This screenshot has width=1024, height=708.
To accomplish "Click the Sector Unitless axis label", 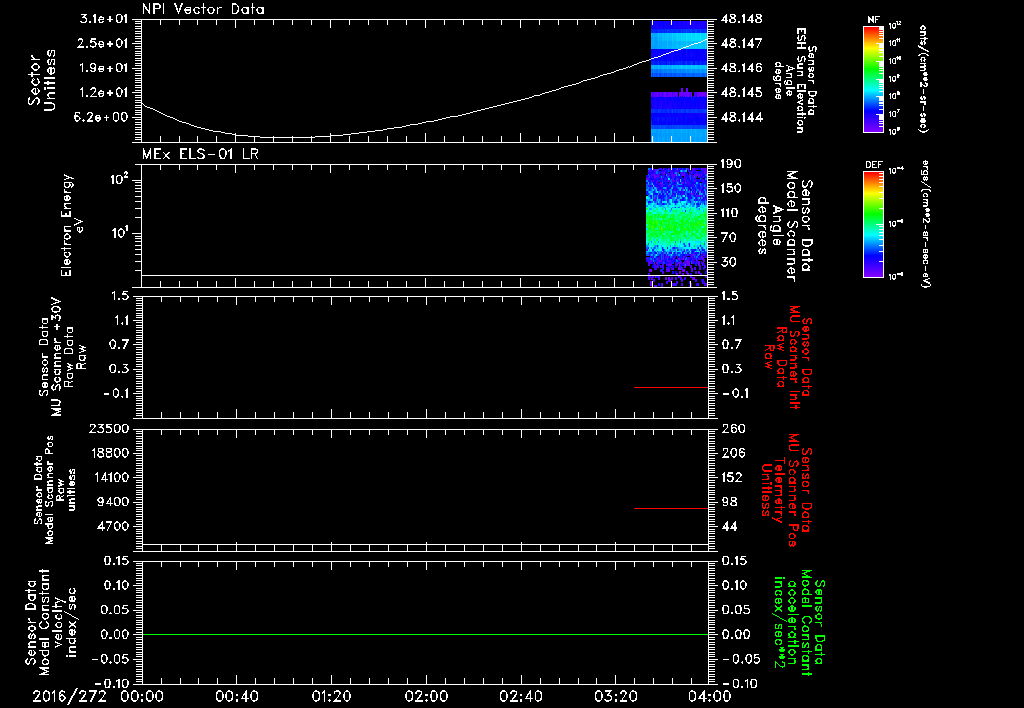I will tap(42, 81).
